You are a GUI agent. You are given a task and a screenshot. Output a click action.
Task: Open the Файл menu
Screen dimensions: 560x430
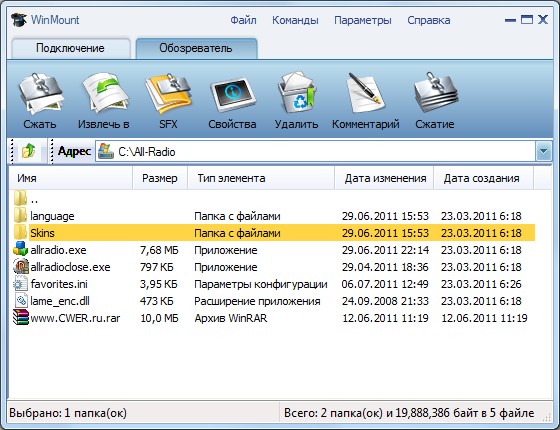coord(243,20)
